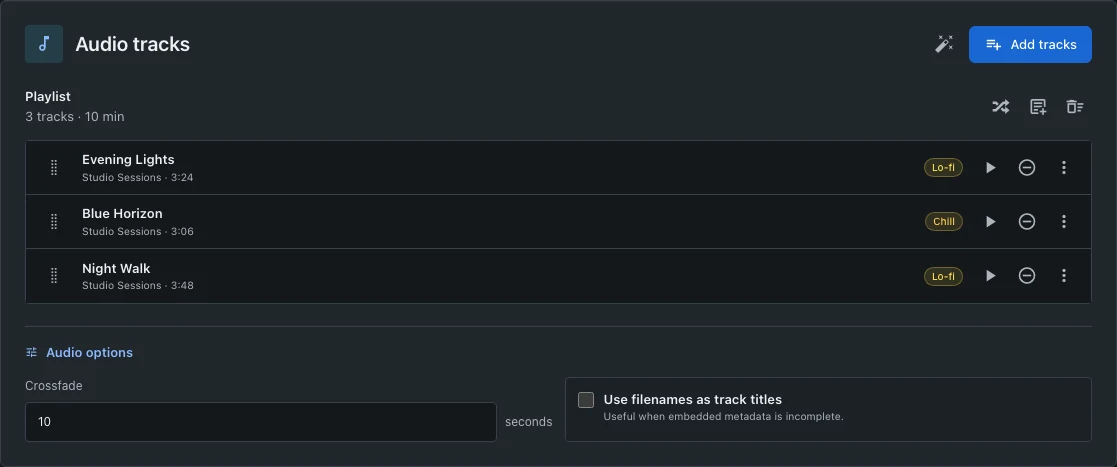Select the Night Walk track title
The image size is (1117, 467).
pyautogui.click(x=116, y=268)
